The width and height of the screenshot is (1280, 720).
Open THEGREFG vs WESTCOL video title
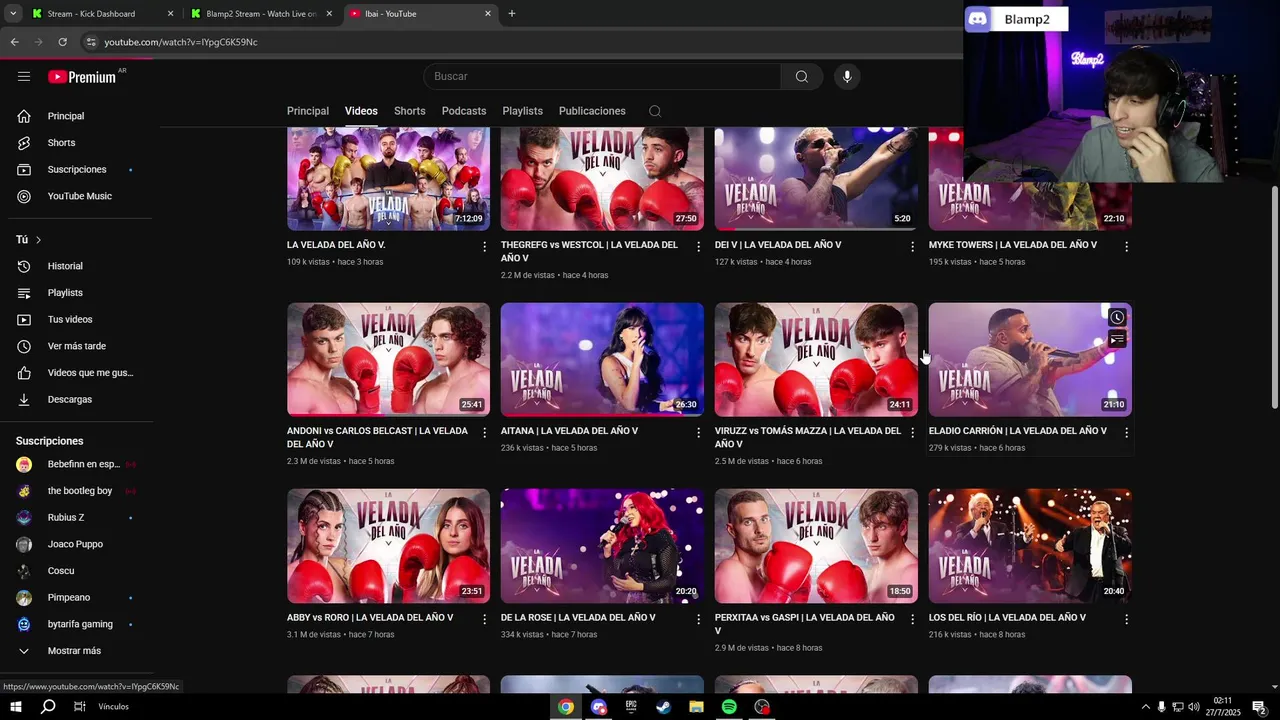[x=589, y=251]
